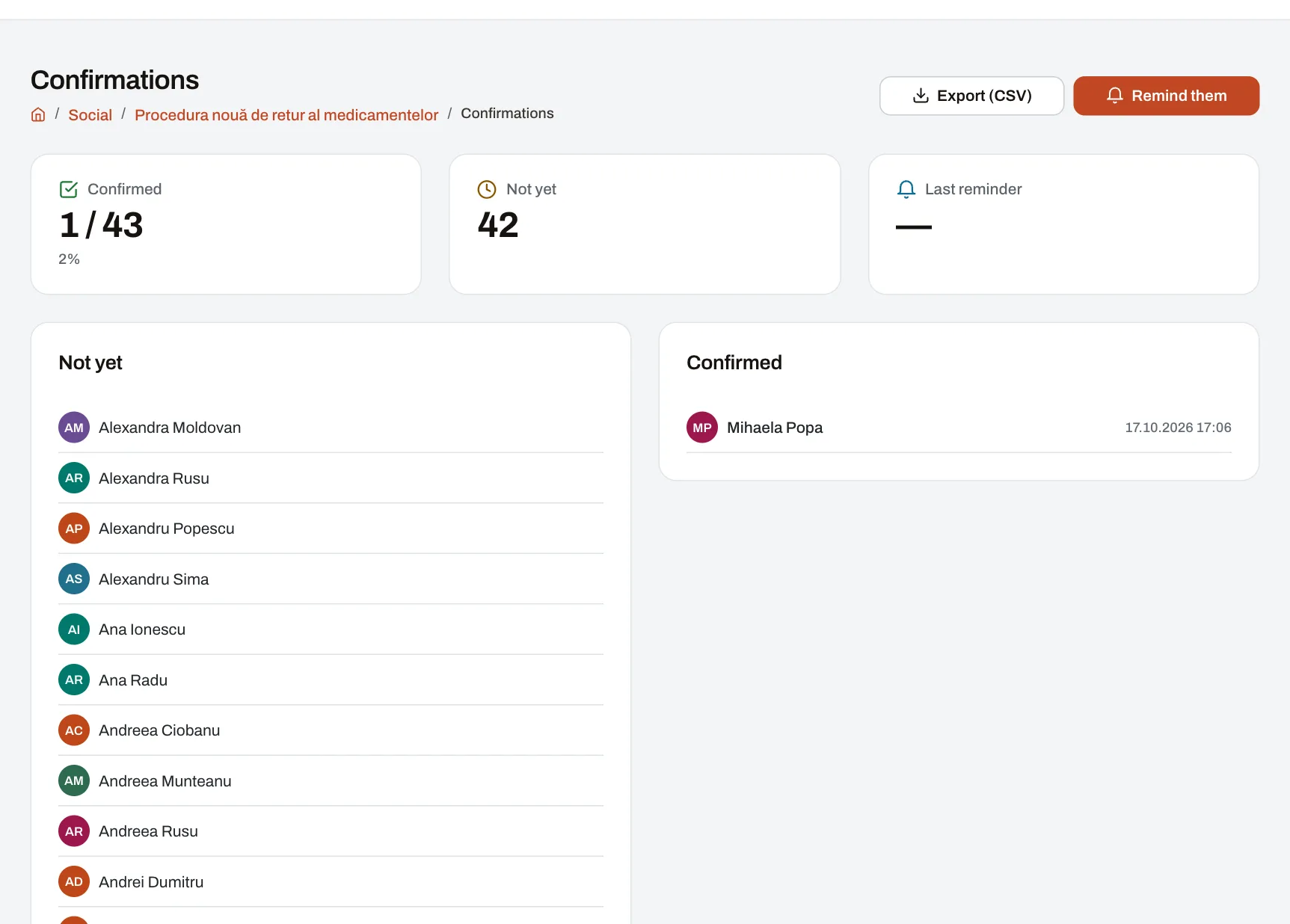
Task: Click the AR avatar beside Andreea Rusu
Action: click(74, 831)
